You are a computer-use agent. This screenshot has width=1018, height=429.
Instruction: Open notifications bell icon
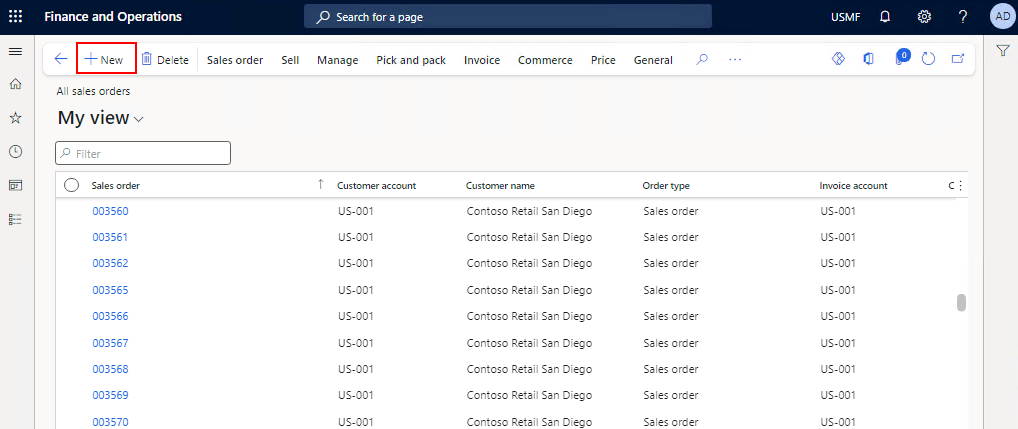pyautogui.click(x=884, y=17)
